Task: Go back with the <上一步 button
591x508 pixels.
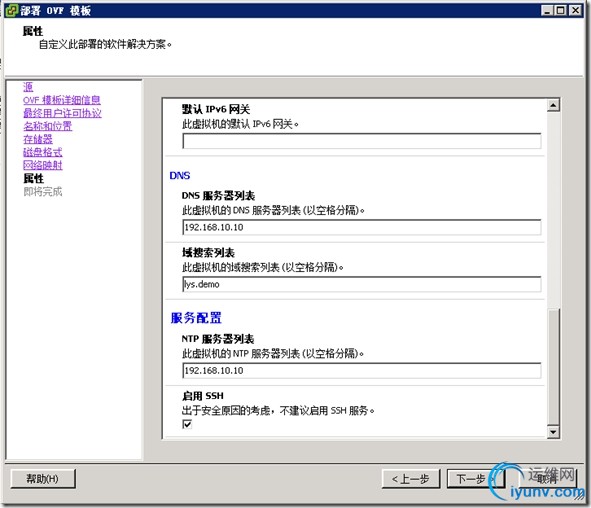Action: 411,479
